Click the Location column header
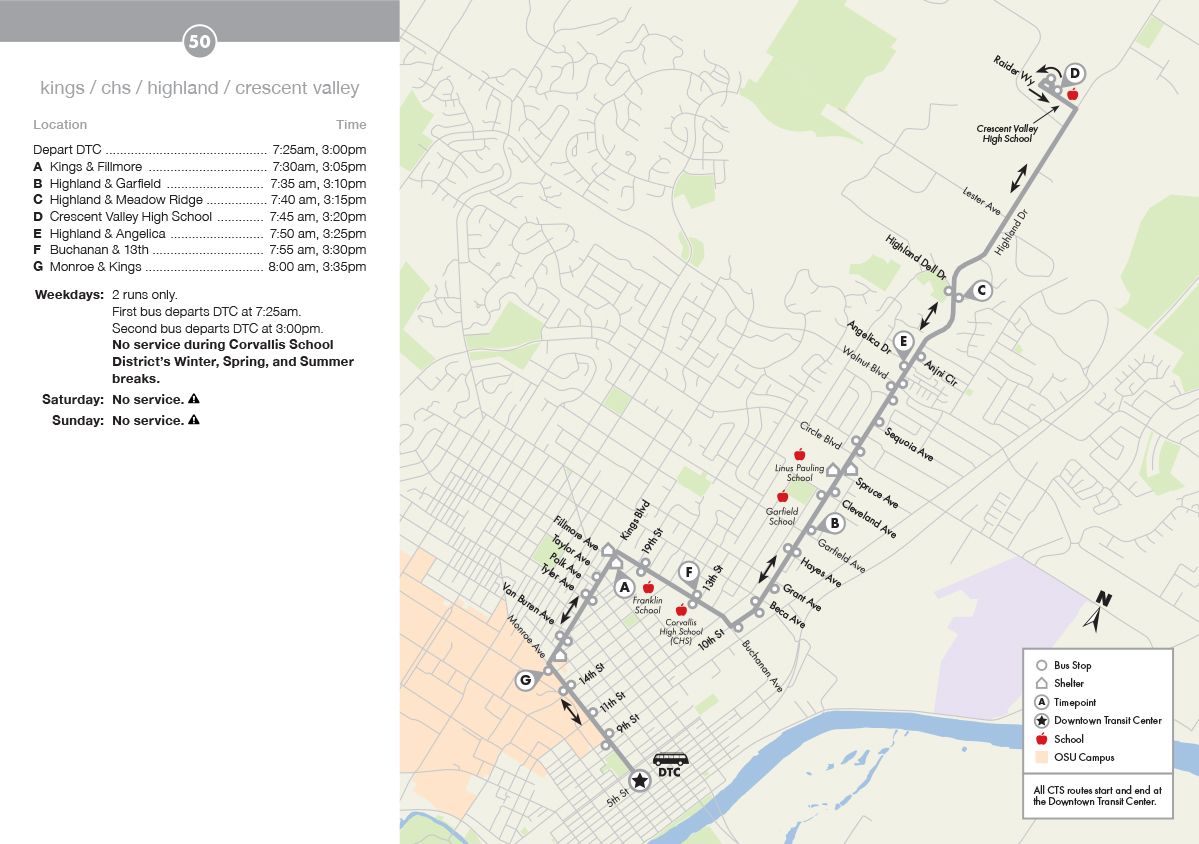 coord(60,125)
